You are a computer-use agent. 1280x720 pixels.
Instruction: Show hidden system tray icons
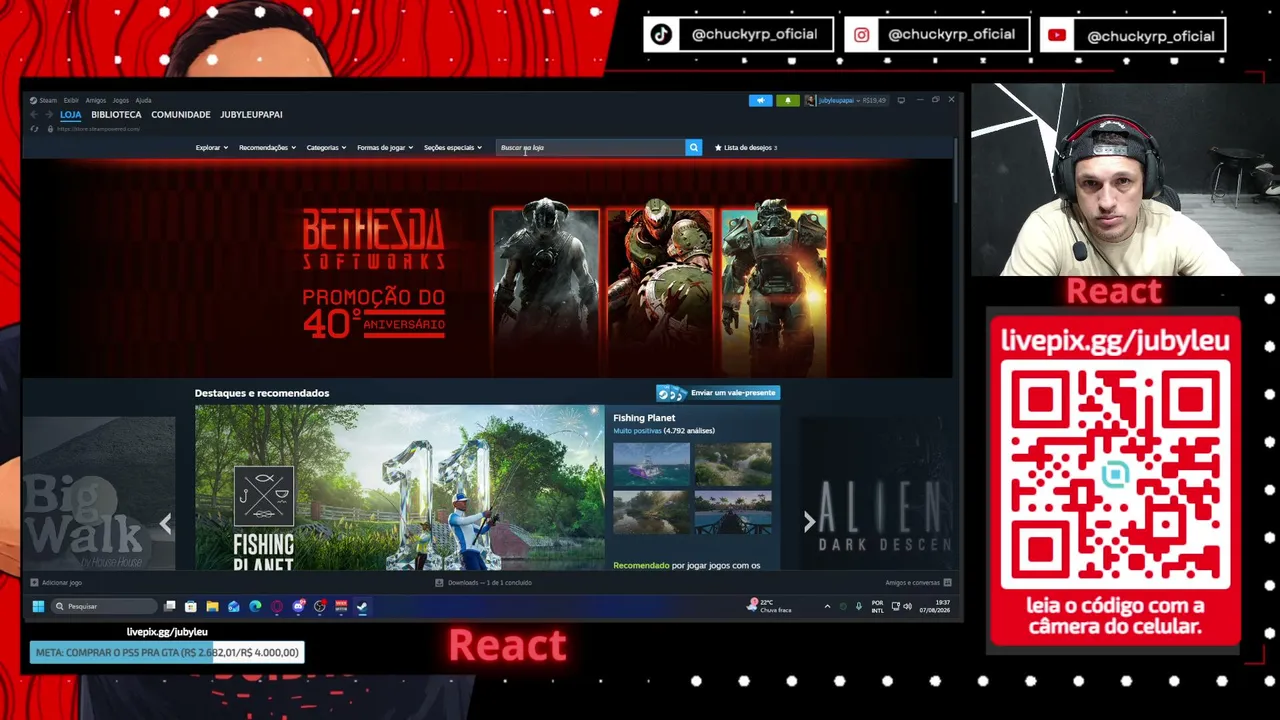coord(827,606)
